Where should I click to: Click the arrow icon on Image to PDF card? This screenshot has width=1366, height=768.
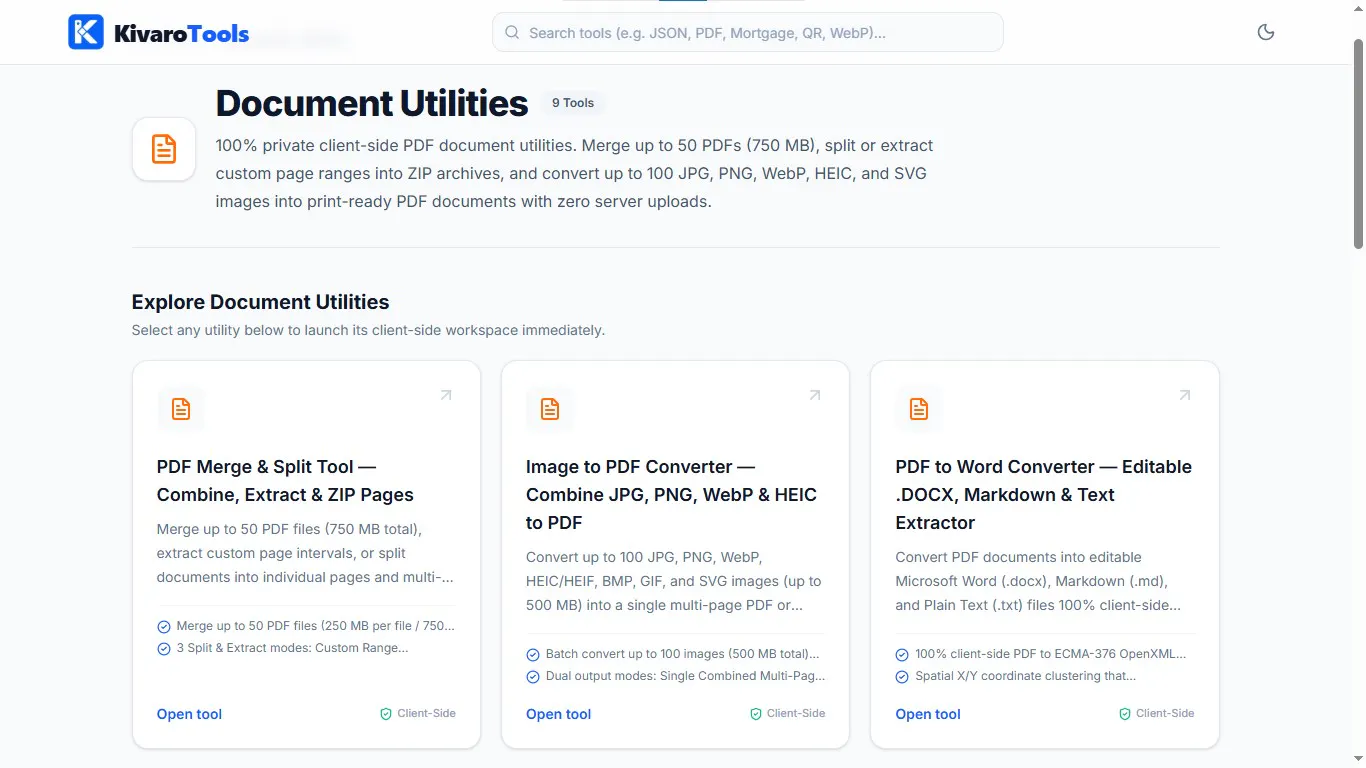(x=815, y=395)
